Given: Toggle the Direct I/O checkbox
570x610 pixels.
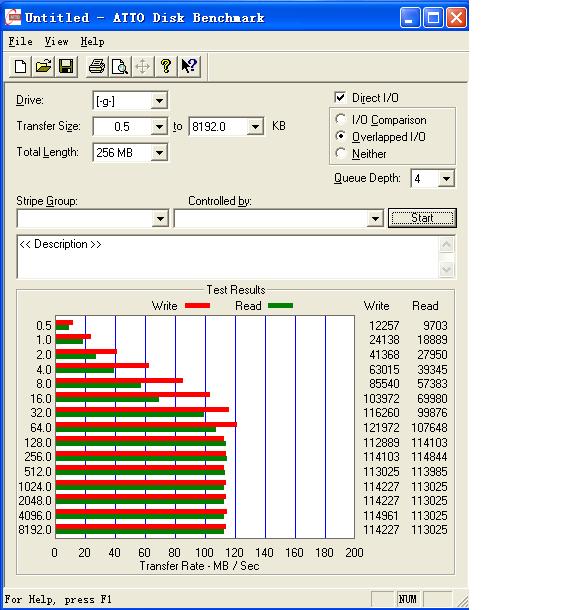Looking at the screenshot, I should point(340,97).
